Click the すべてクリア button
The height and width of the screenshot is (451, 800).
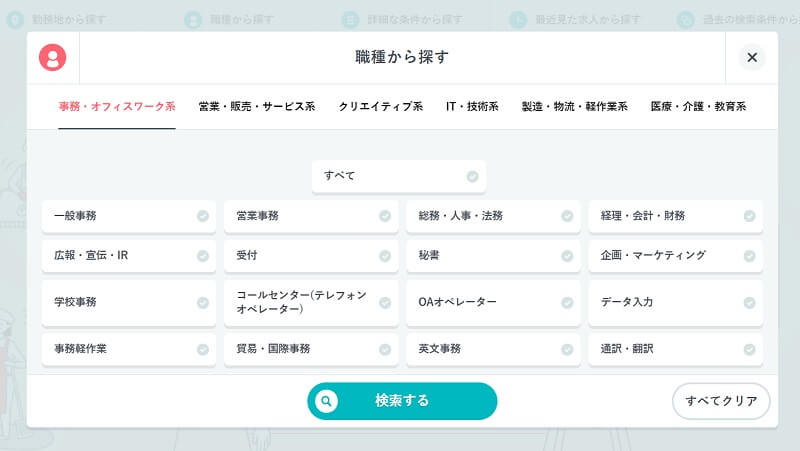(721, 401)
